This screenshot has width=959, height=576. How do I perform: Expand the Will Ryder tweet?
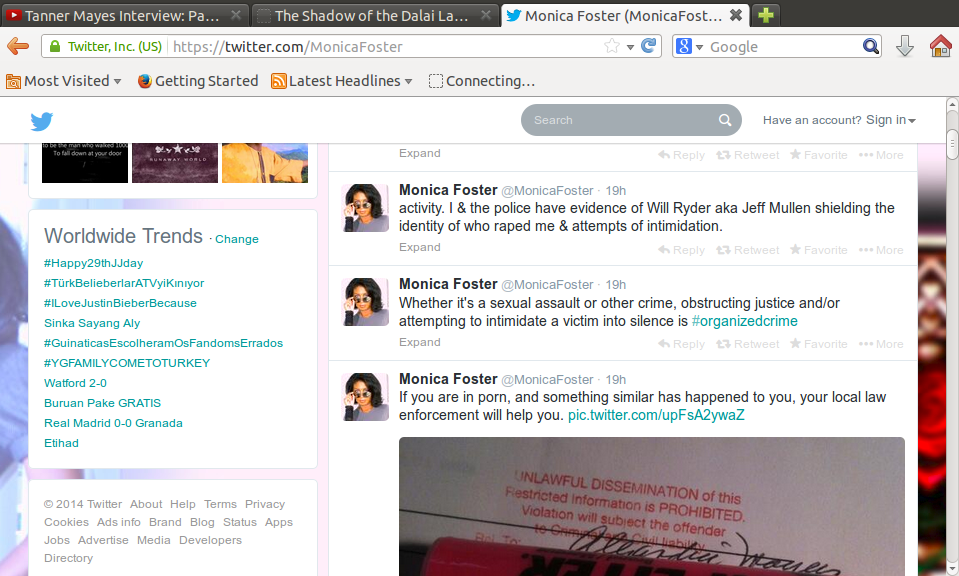pos(420,247)
